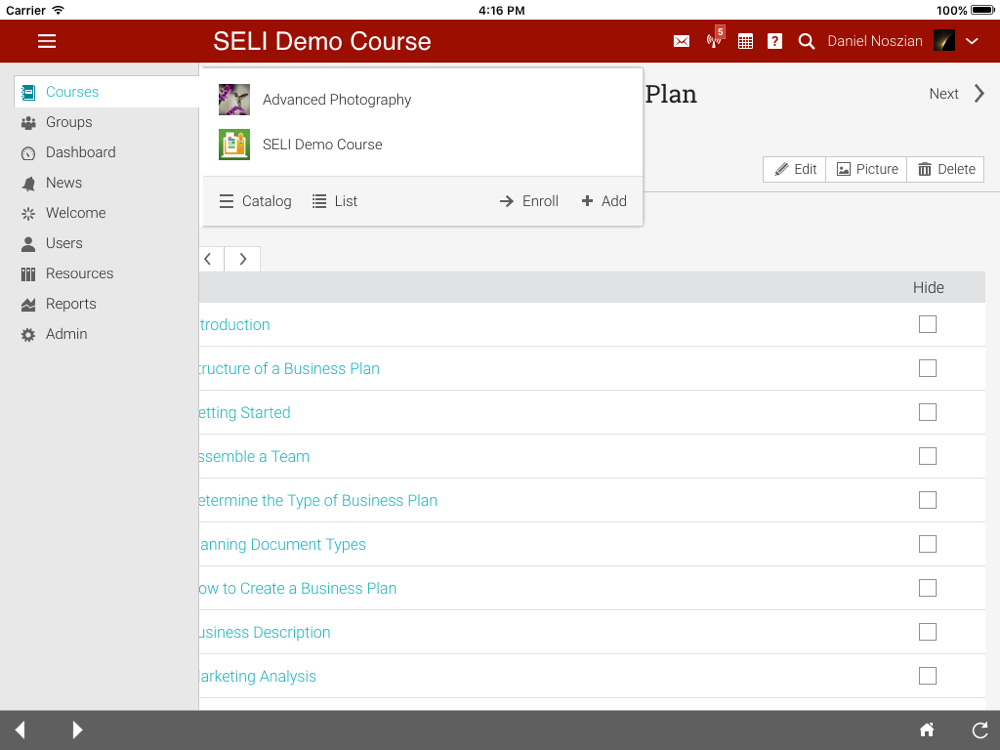Check Hide box for Structure of a Business Plan
The height and width of the screenshot is (750, 1000).
(x=927, y=368)
